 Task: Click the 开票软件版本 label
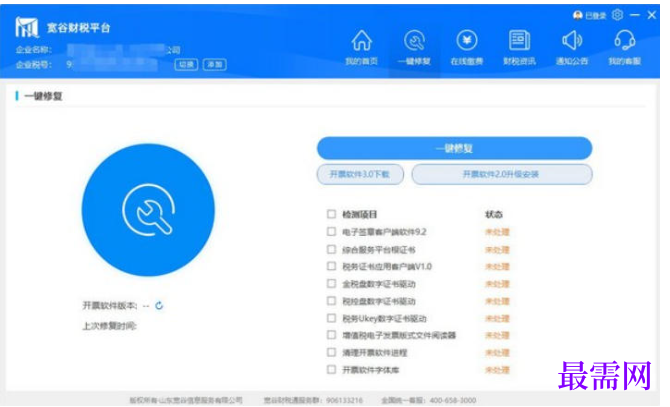click(x=110, y=305)
